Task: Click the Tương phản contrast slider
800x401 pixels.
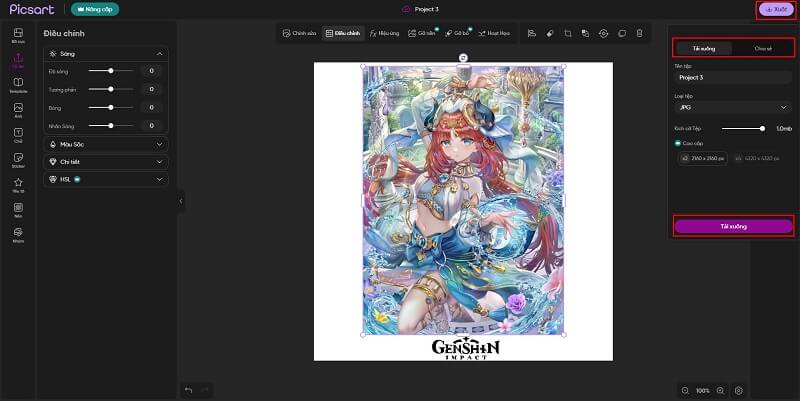Action: coord(111,89)
